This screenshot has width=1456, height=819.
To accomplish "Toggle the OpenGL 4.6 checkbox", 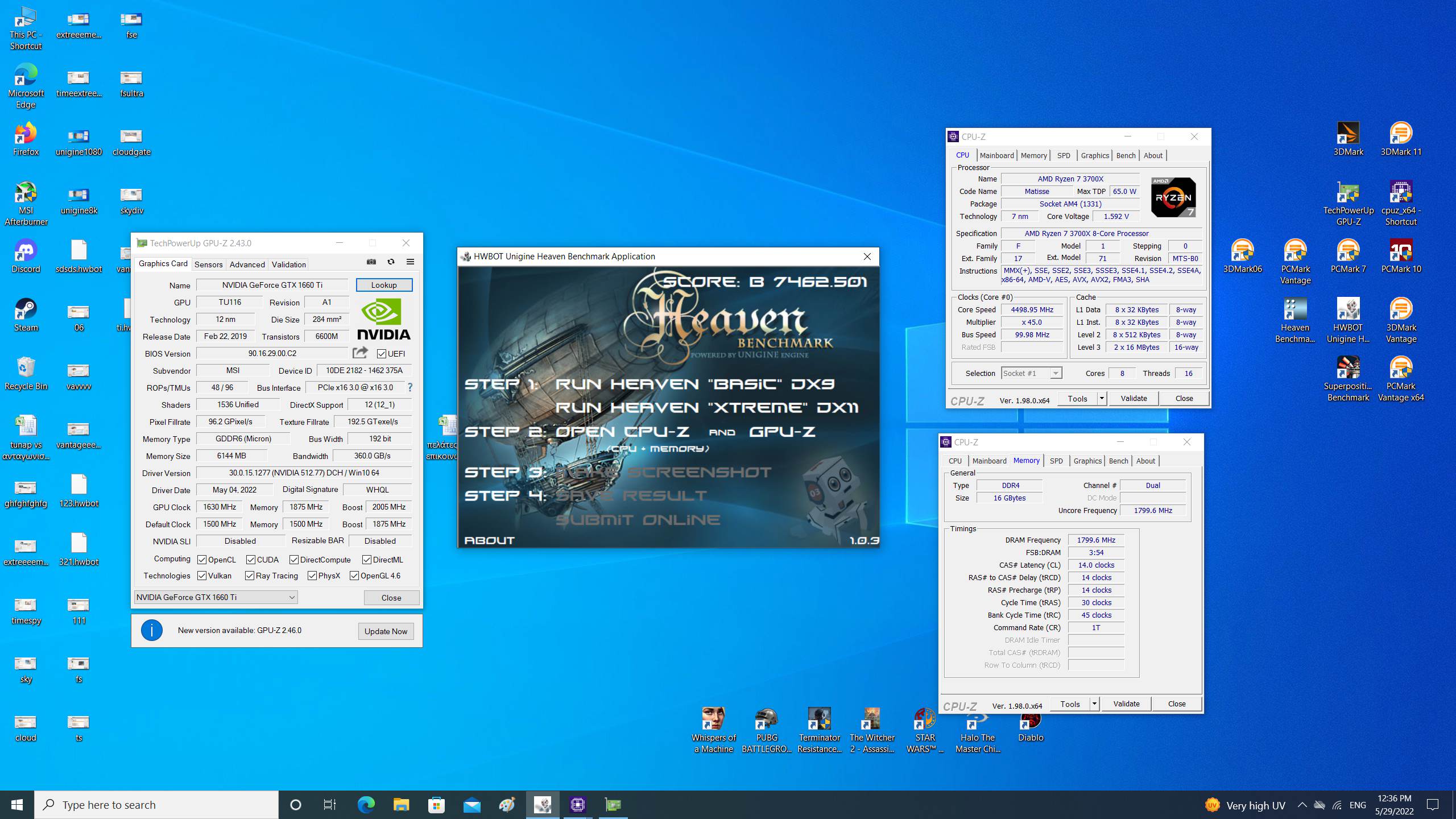I will coord(354,576).
